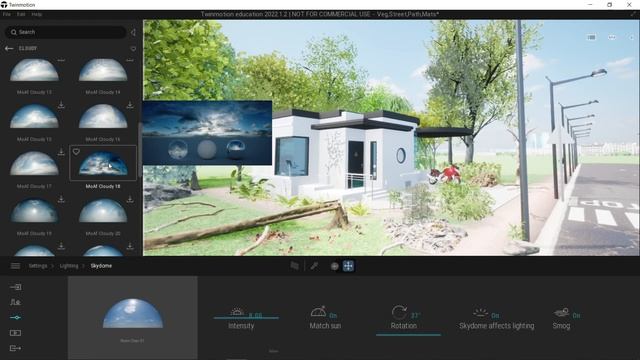The height and width of the screenshot is (360, 640).
Task: Toggle the Smog setting
Action: pos(566,318)
